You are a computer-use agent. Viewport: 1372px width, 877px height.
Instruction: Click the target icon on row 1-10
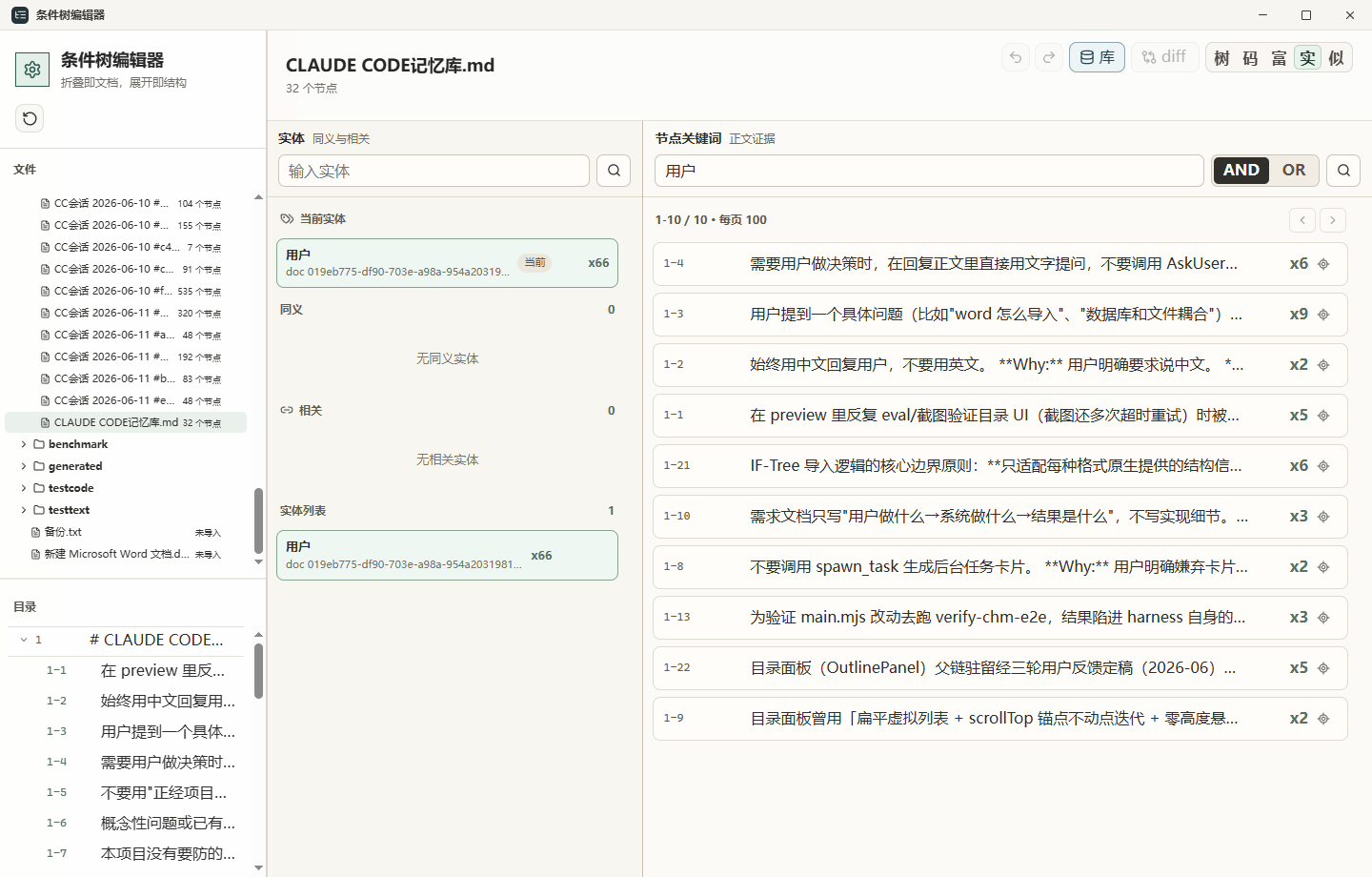pos(1323,517)
